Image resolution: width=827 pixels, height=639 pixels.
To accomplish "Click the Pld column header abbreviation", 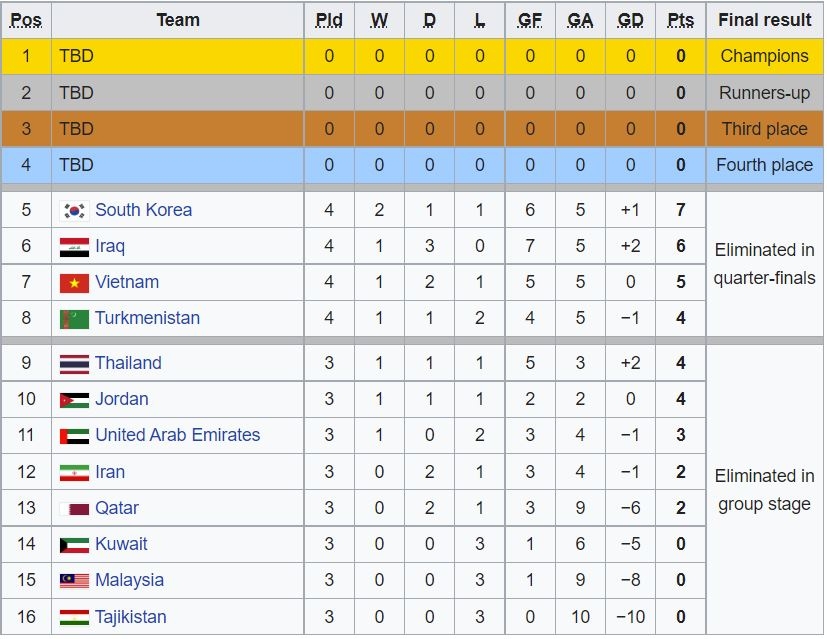I will (x=329, y=20).
